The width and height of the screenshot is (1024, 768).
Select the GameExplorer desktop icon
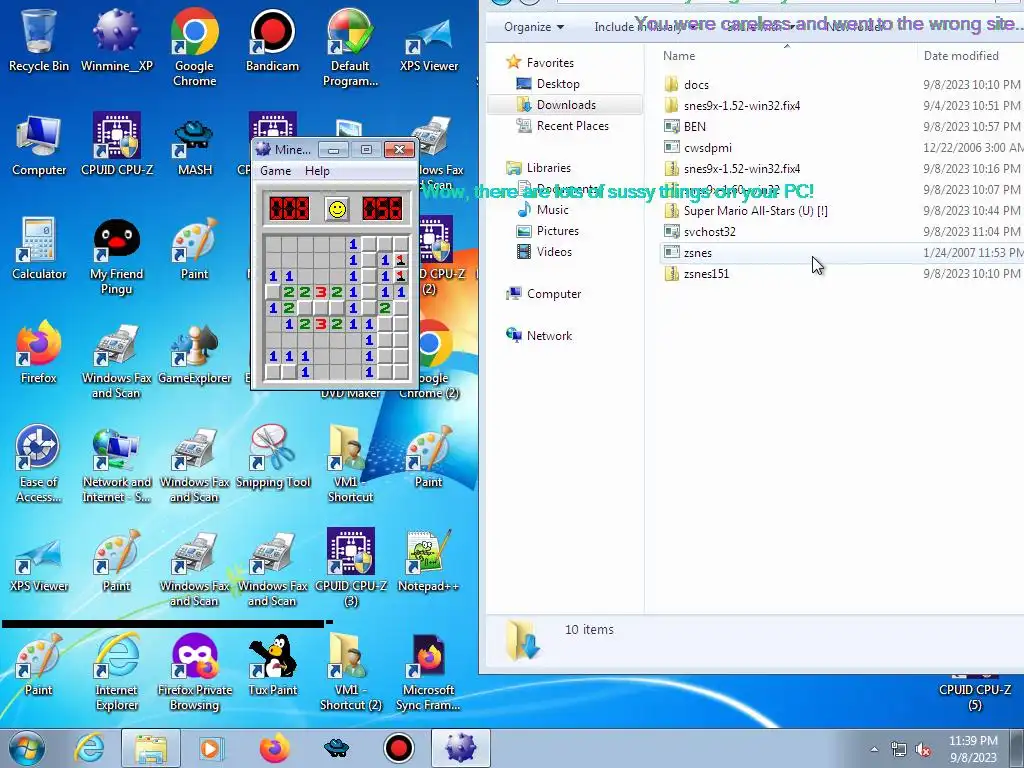(195, 351)
